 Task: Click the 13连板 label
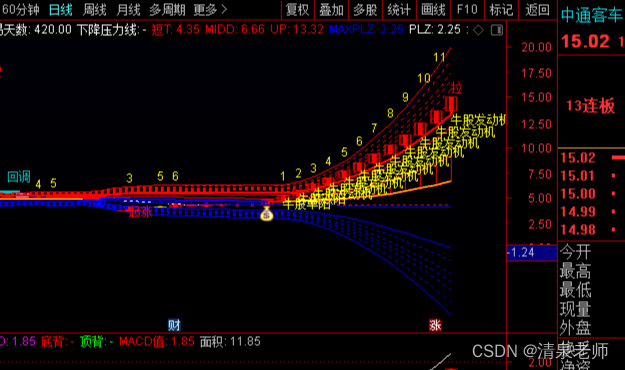tap(591, 106)
